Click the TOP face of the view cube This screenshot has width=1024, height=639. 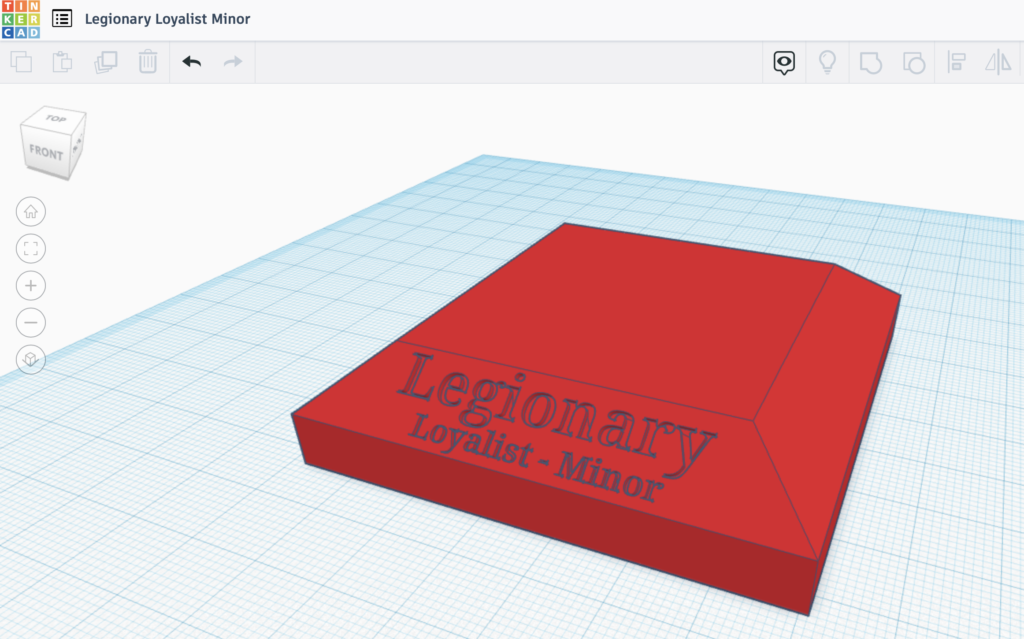(x=55, y=118)
